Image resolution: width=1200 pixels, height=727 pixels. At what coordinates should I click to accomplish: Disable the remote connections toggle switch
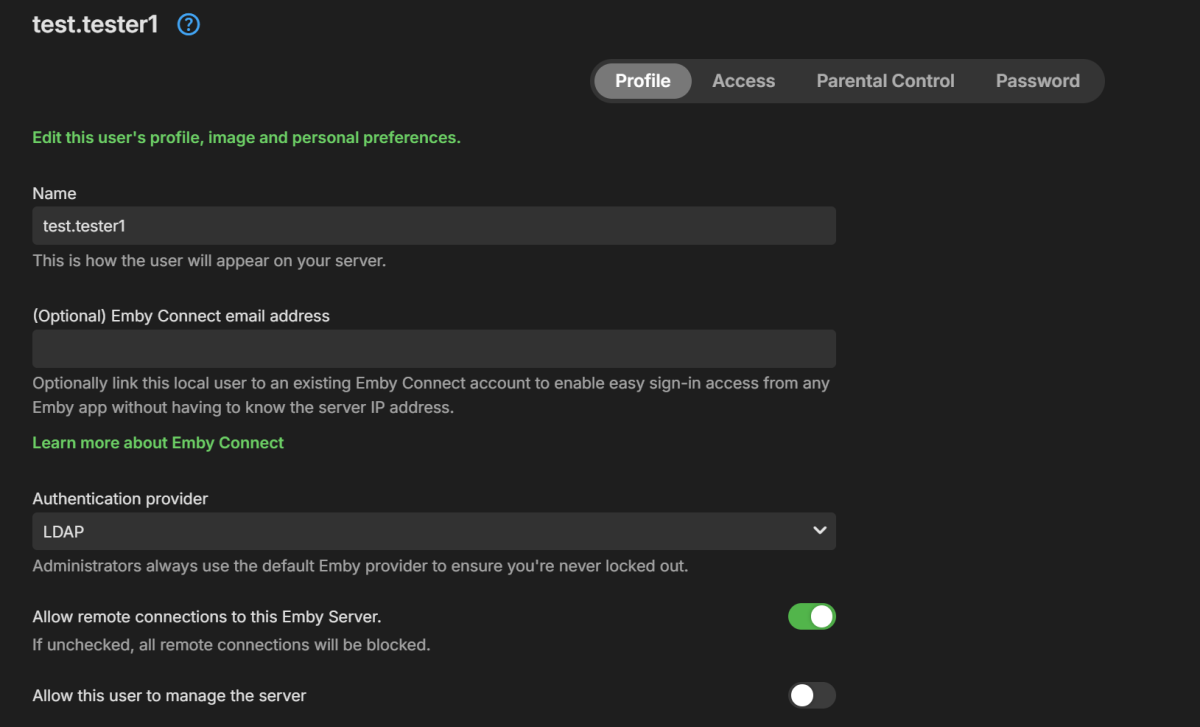(x=811, y=616)
